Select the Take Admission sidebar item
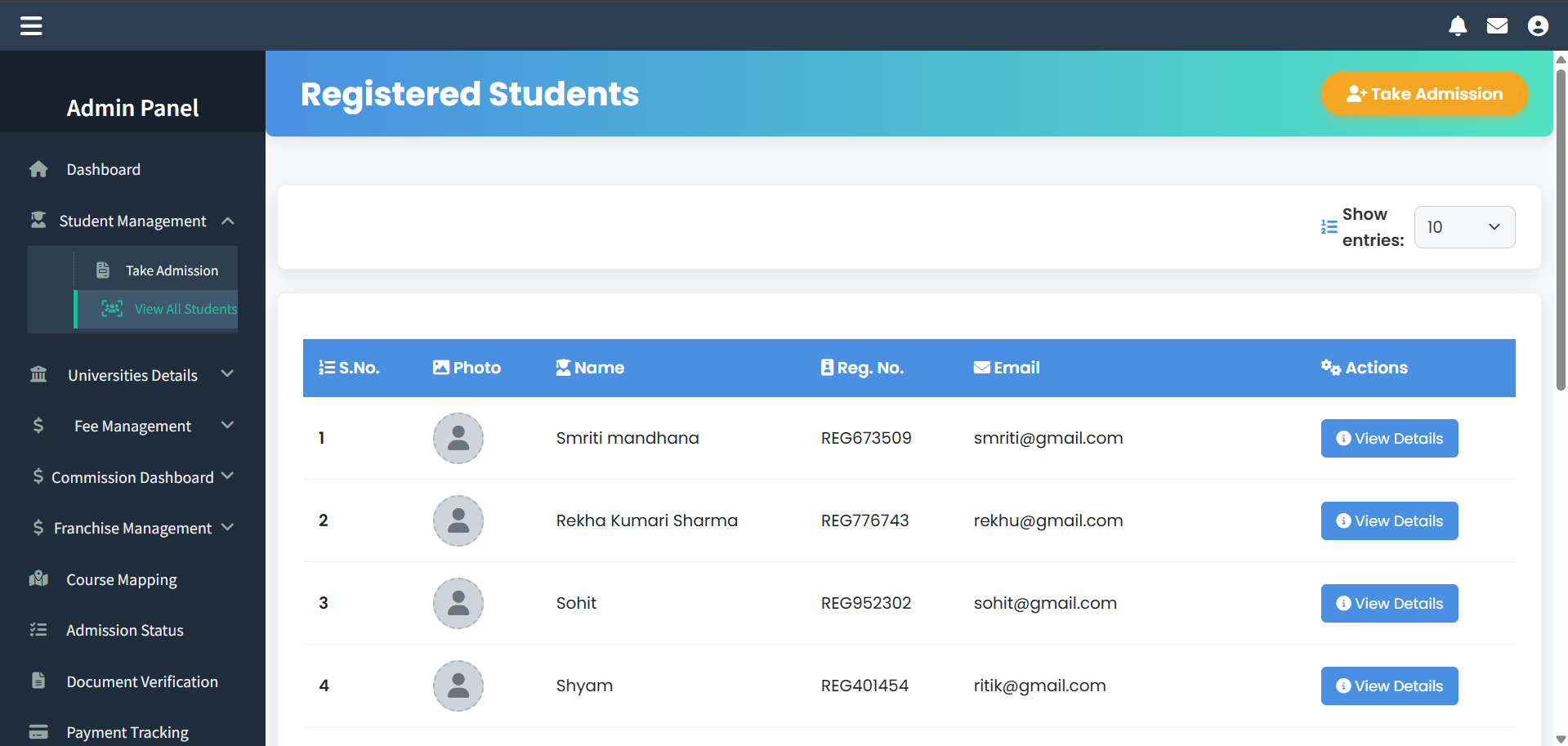This screenshot has width=1568, height=746. 172,270
